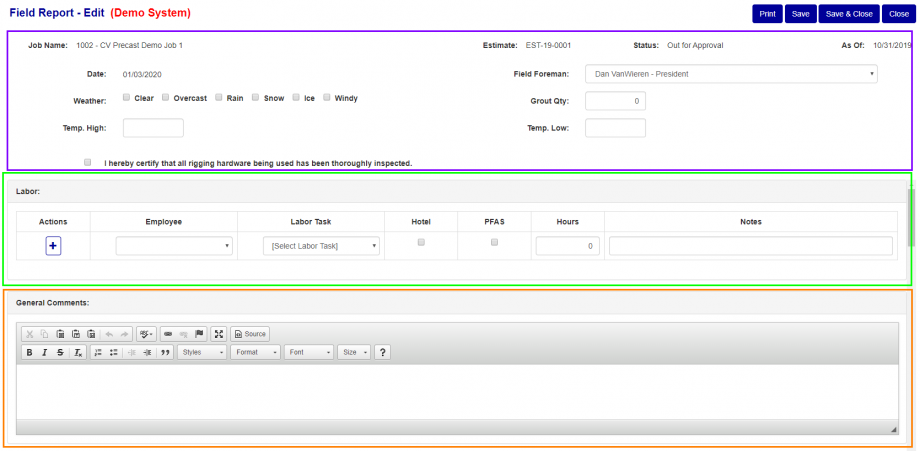920x451 pixels.
Task: Click the Save button
Action: [800, 14]
